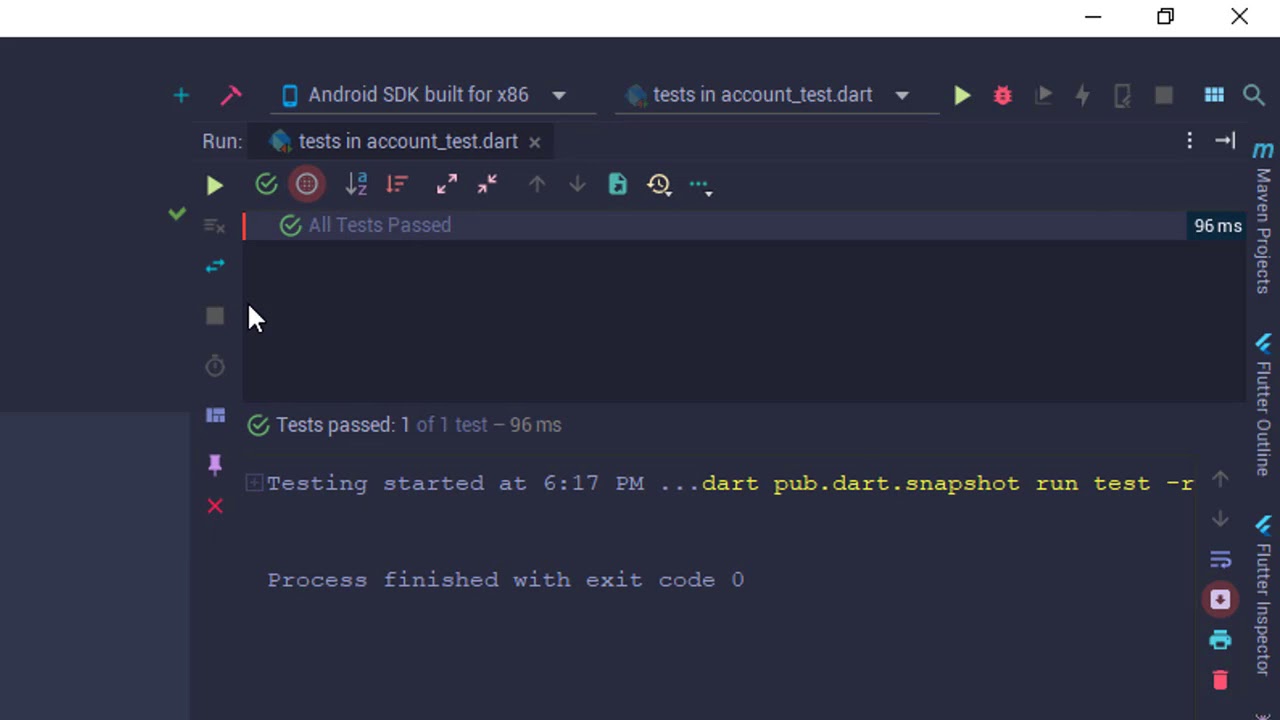The image size is (1280, 720).
Task: Click the green Run button in main toolbar
Action: (x=962, y=95)
